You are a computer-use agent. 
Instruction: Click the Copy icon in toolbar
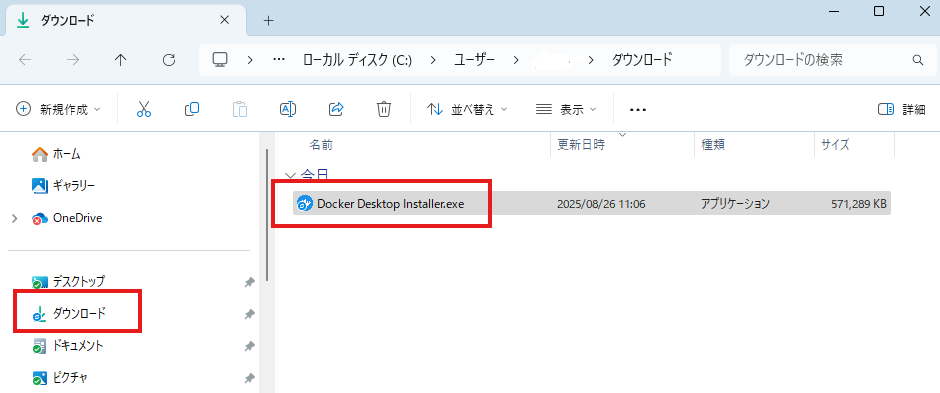pos(192,109)
